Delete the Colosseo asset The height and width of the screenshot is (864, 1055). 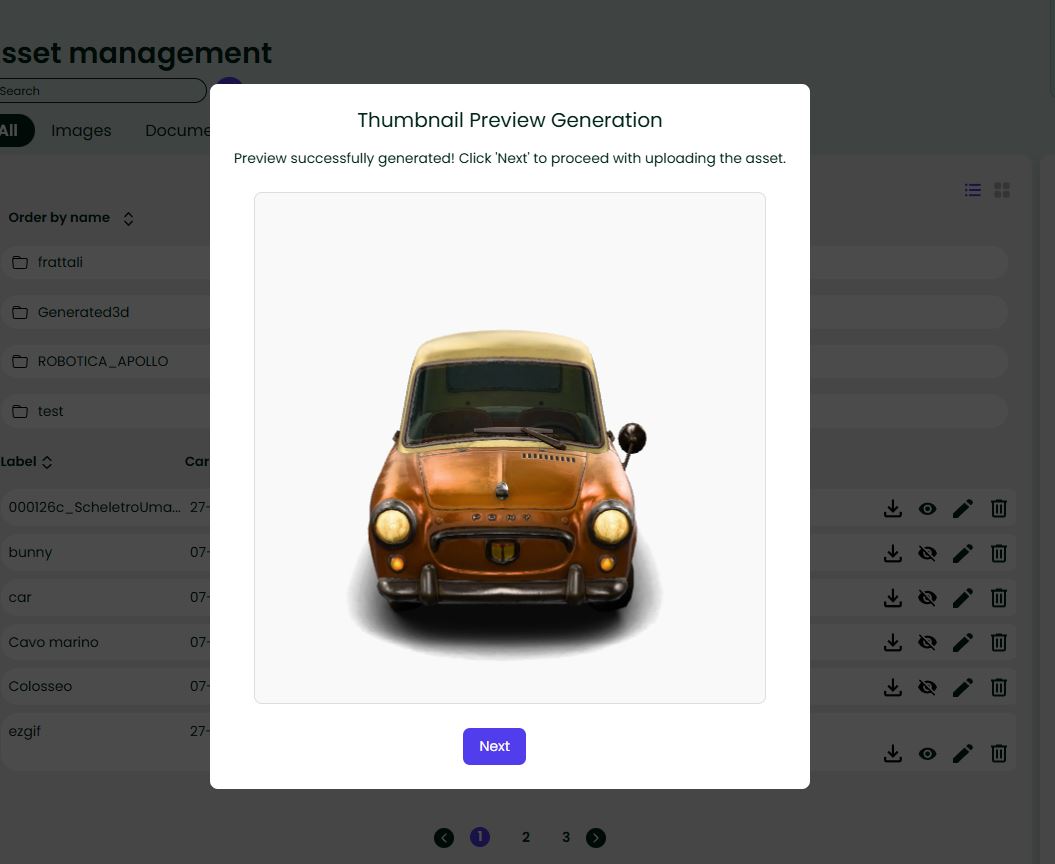[x=998, y=687]
